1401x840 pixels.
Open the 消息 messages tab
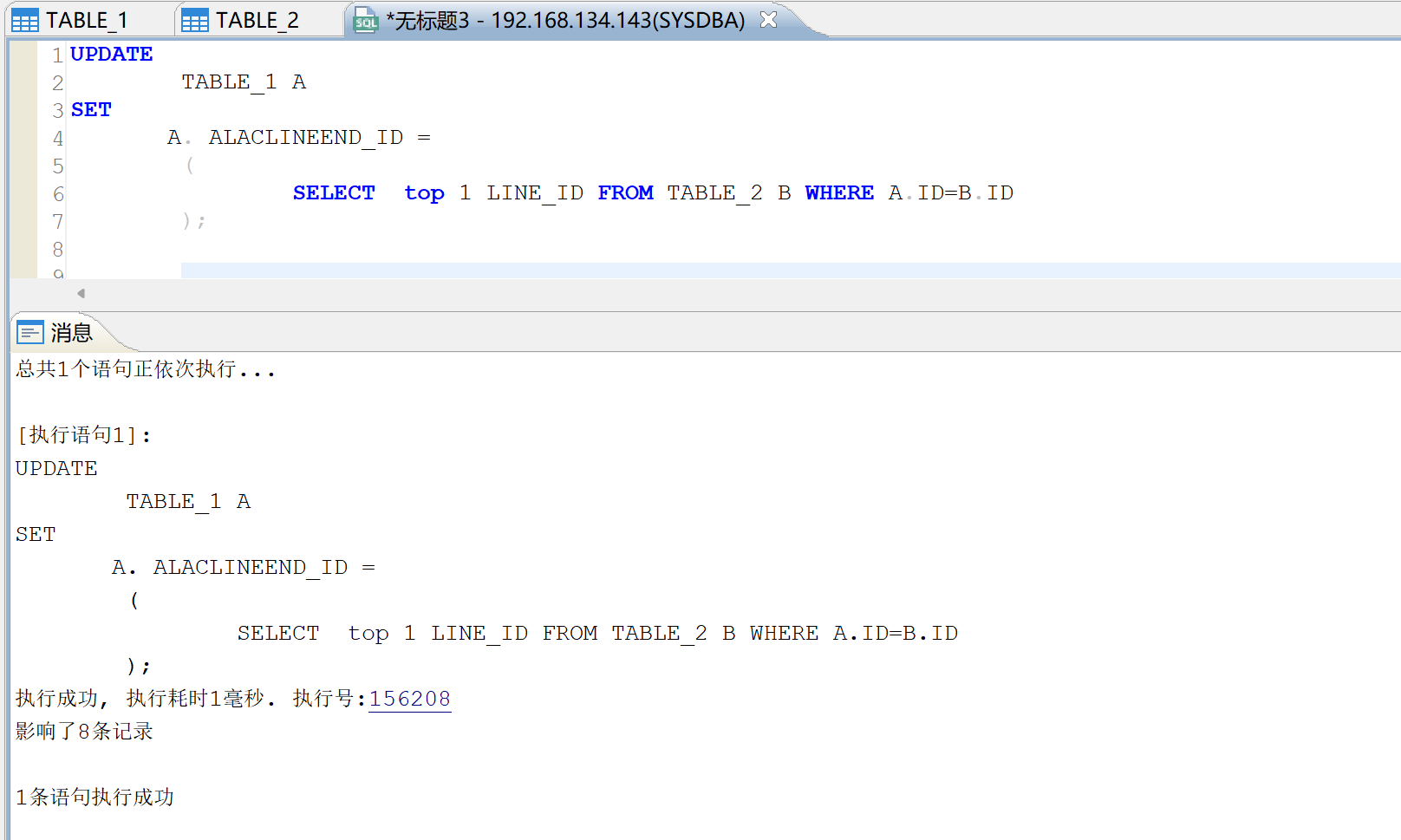[x=71, y=333]
